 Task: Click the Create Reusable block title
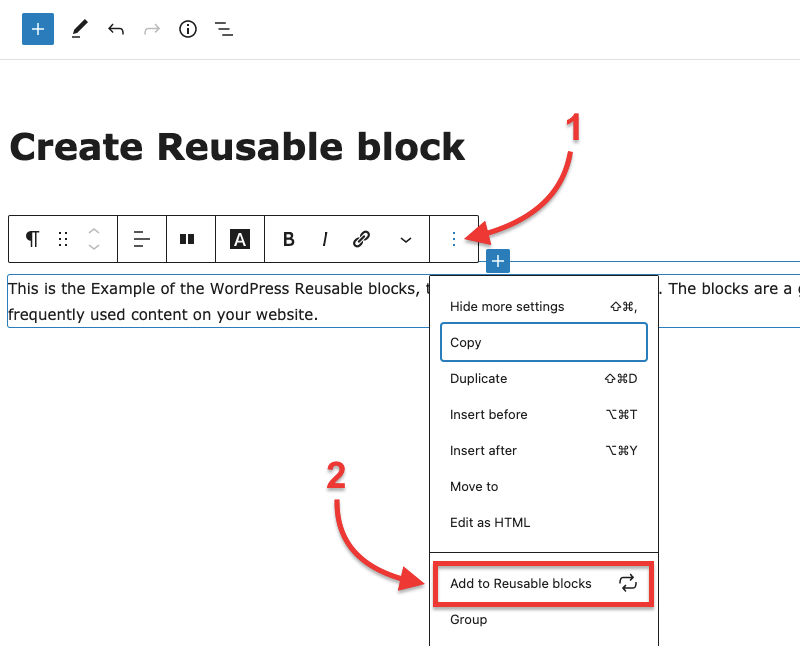tap(237, 147)
